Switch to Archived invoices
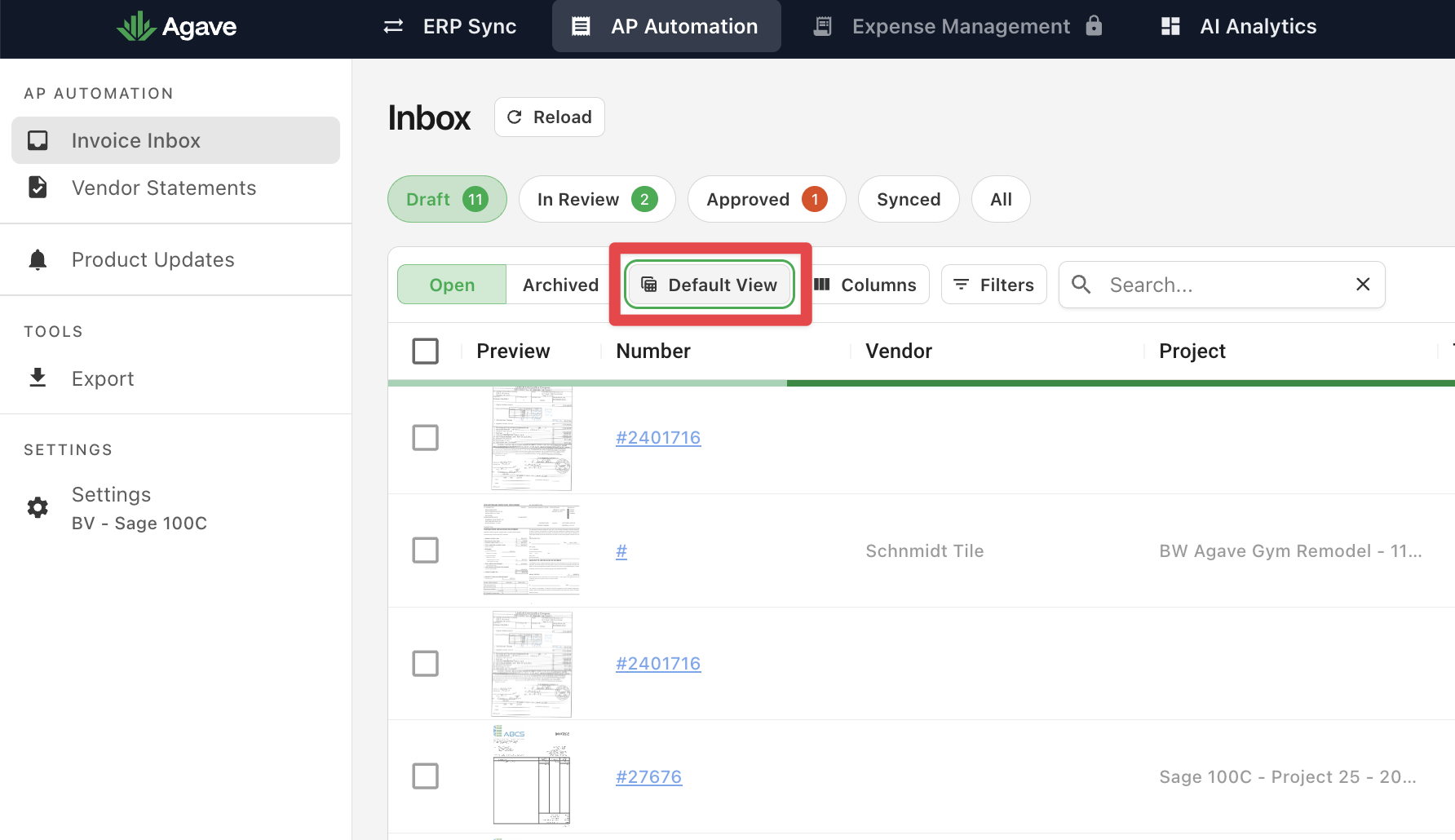 coord(560,285)
